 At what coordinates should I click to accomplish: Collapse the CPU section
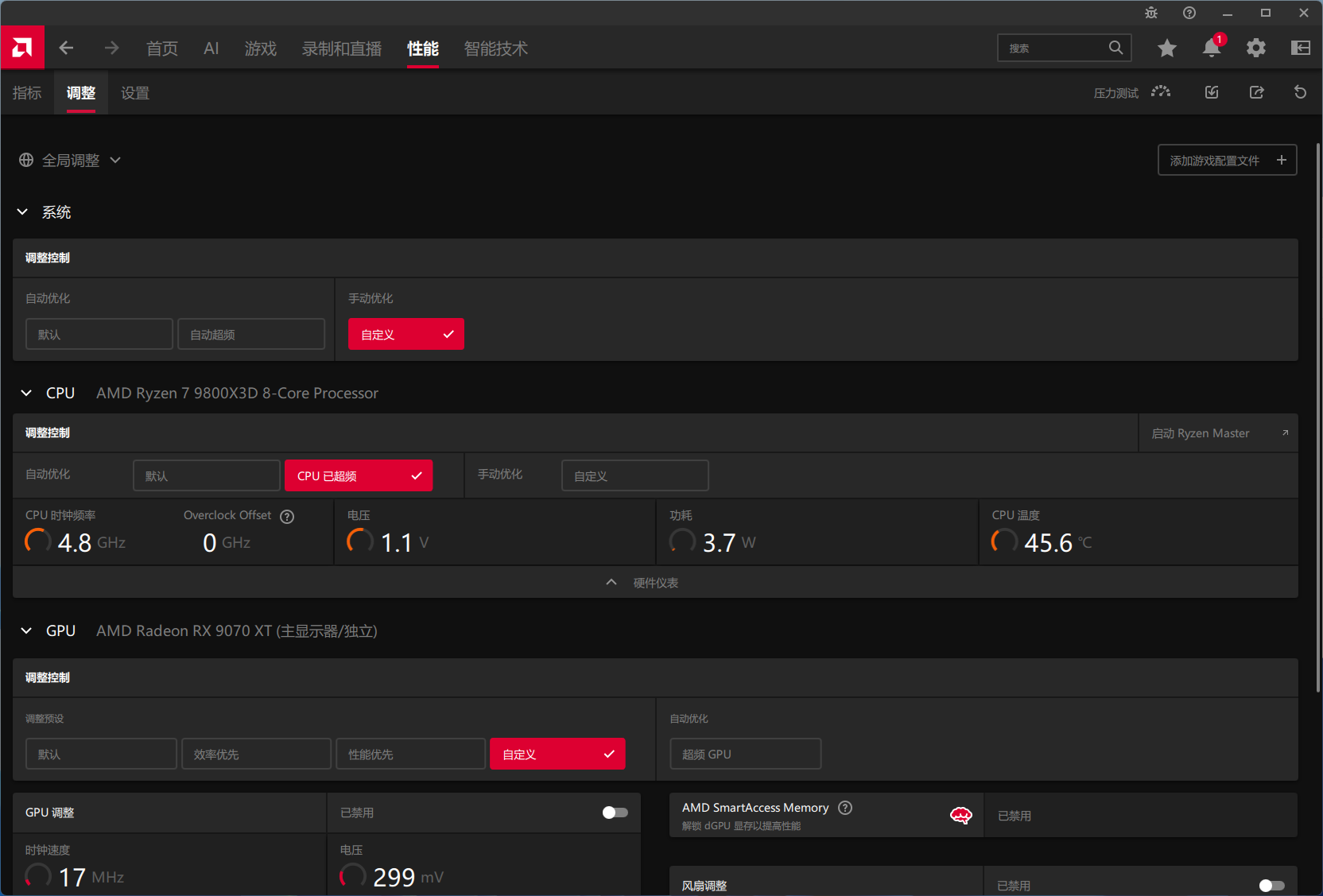(x=26, y=393)
